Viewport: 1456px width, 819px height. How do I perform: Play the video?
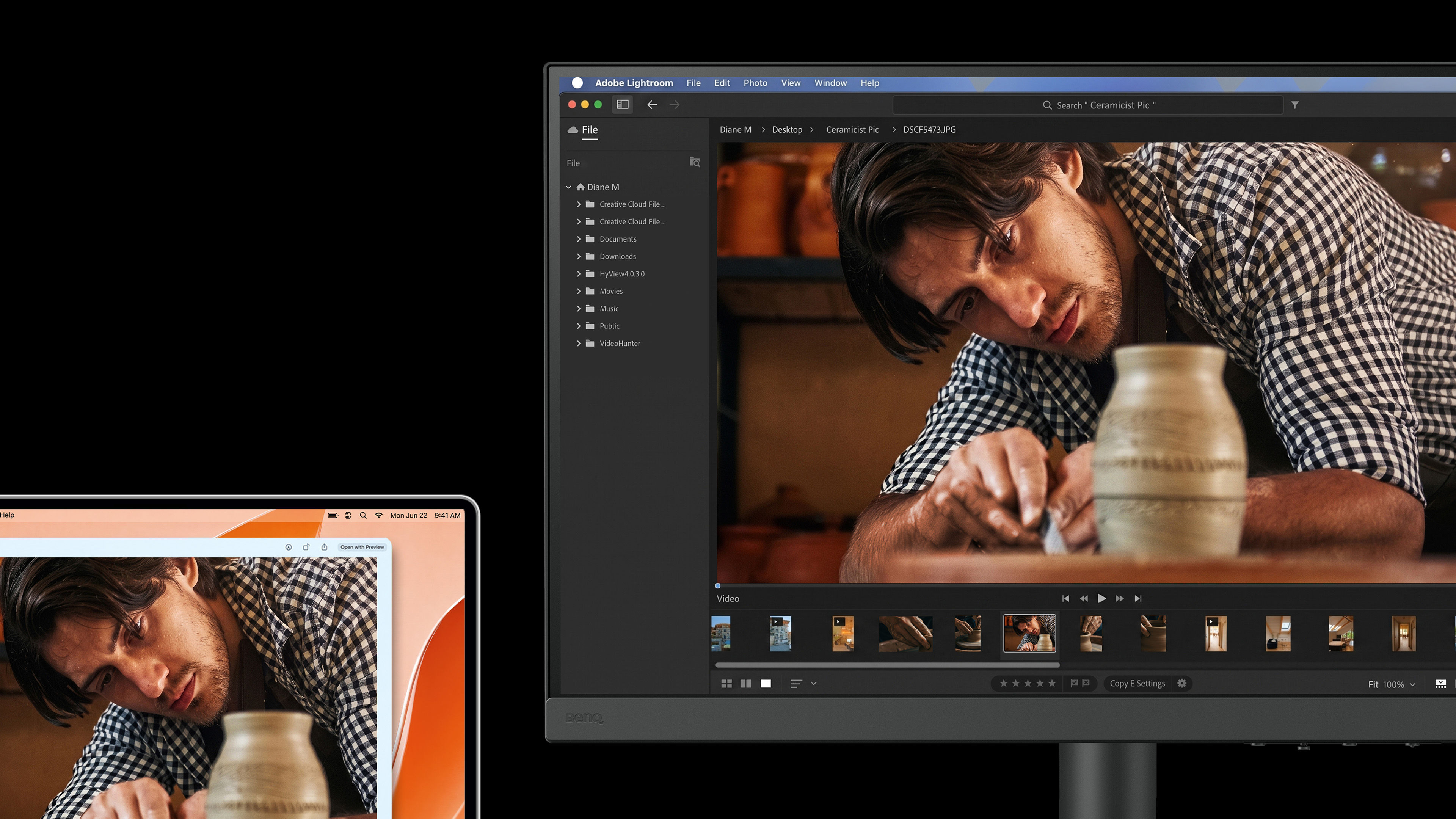point(1101,599)
